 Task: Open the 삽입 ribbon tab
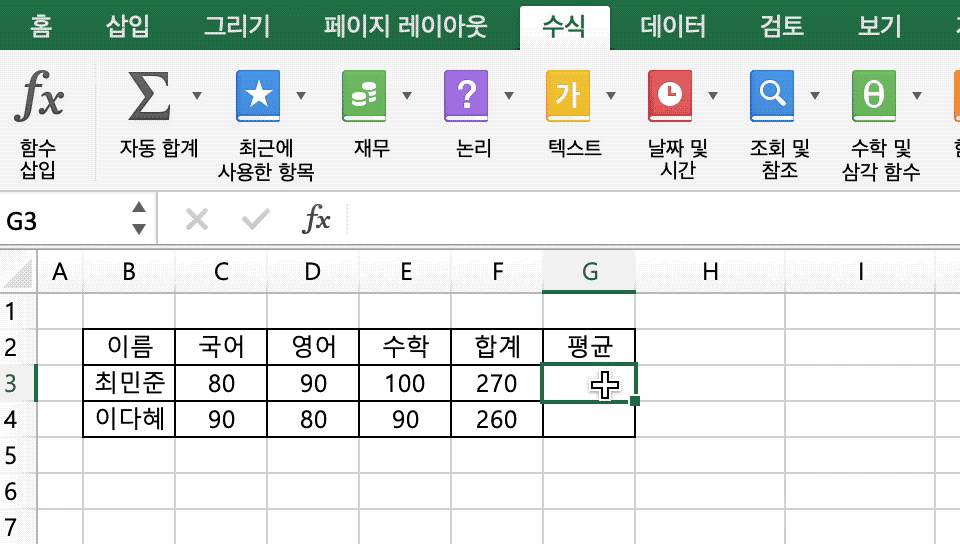[x=127, y=26]
